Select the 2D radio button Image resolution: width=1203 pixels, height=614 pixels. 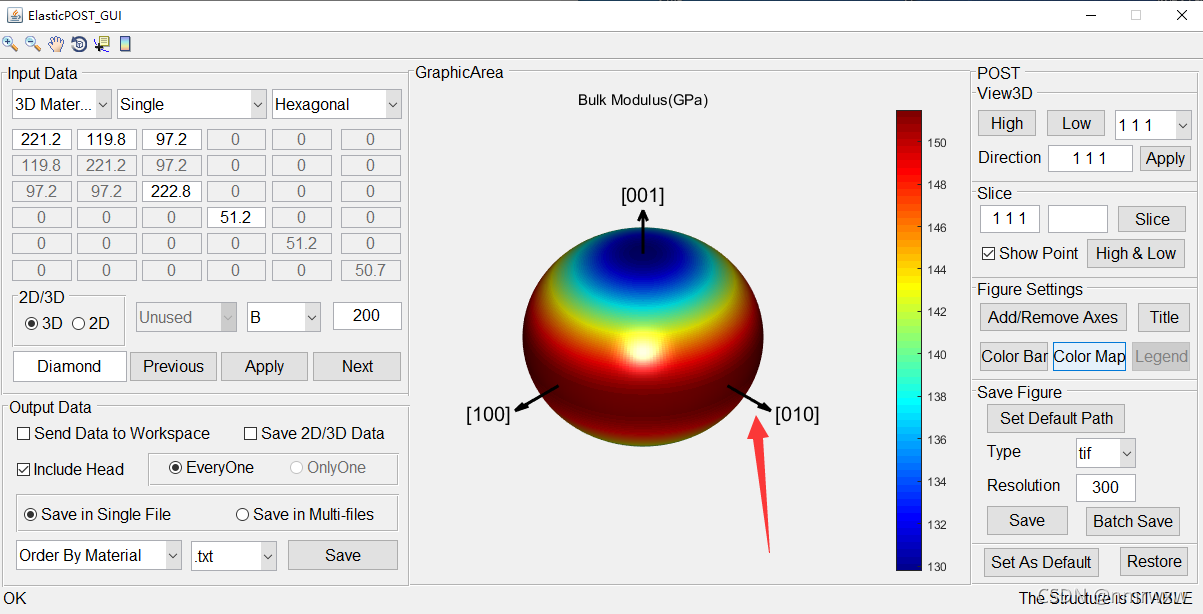coord(79,323)
